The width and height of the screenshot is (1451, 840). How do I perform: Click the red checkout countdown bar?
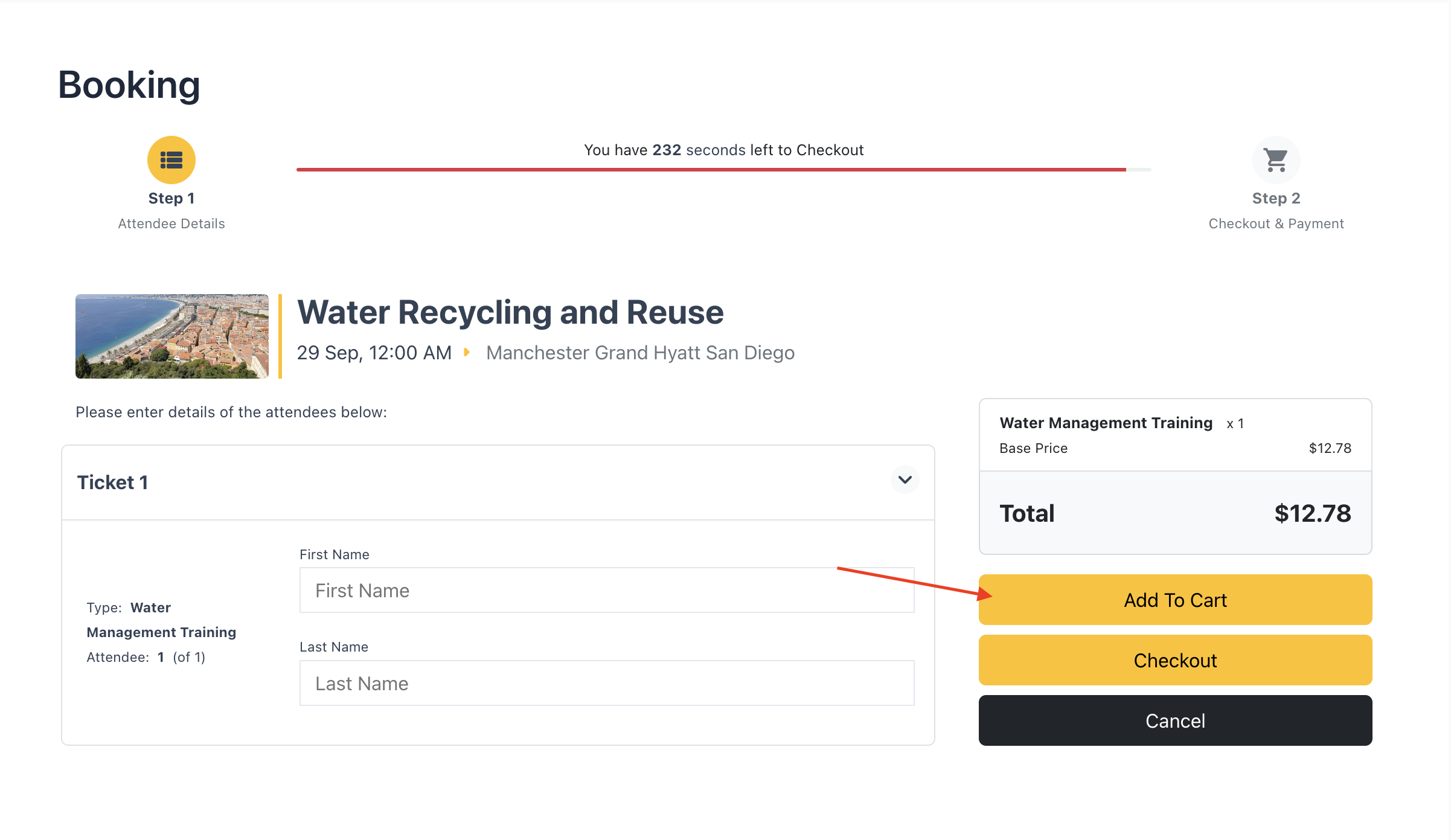[711, 170]
